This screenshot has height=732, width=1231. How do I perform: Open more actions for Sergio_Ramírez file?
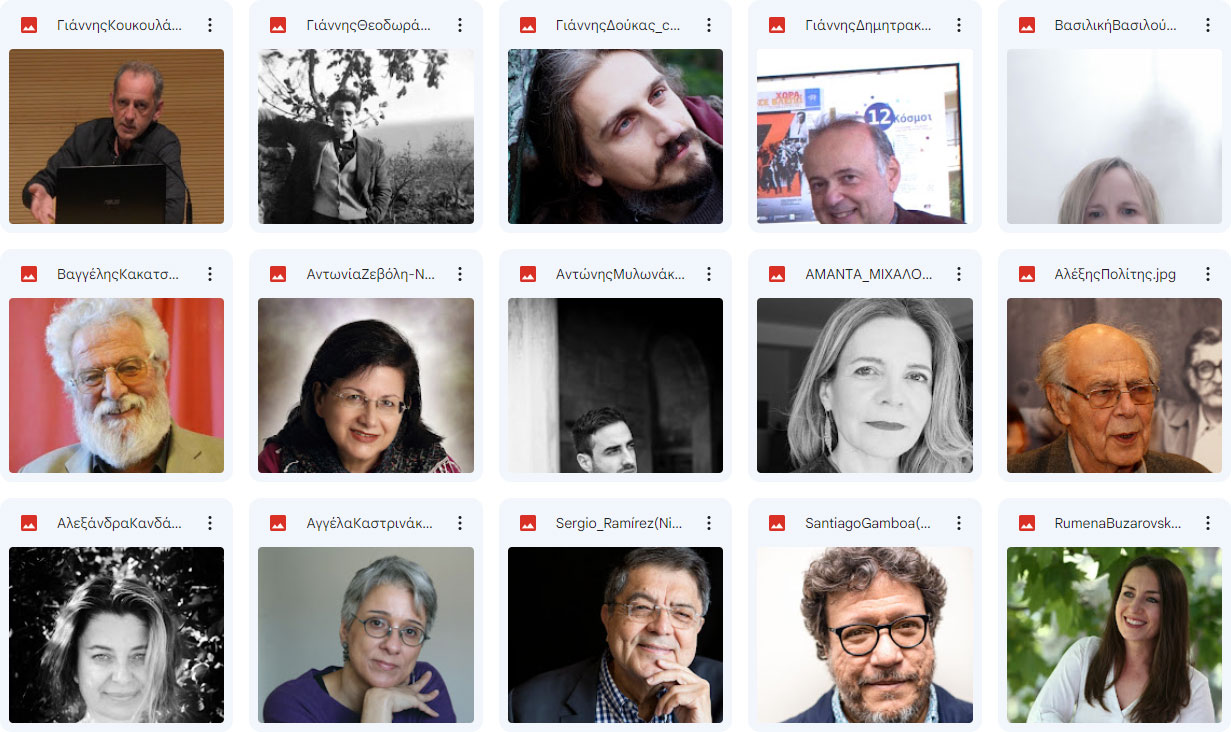pyautogui.click(x=709, y=523)
